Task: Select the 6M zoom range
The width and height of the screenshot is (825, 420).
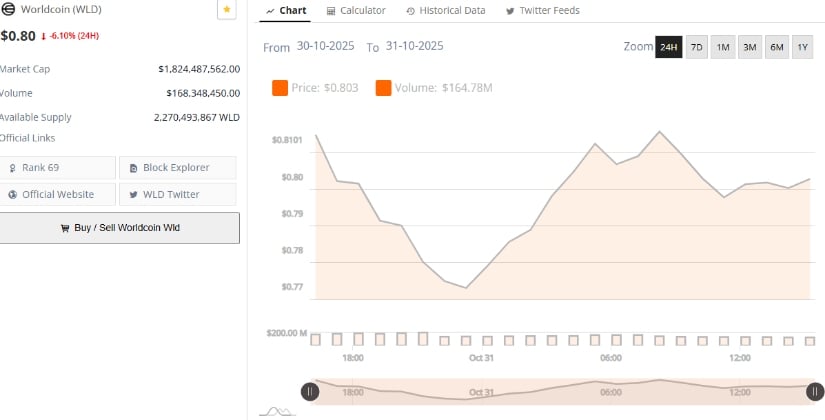Action: 777,47
